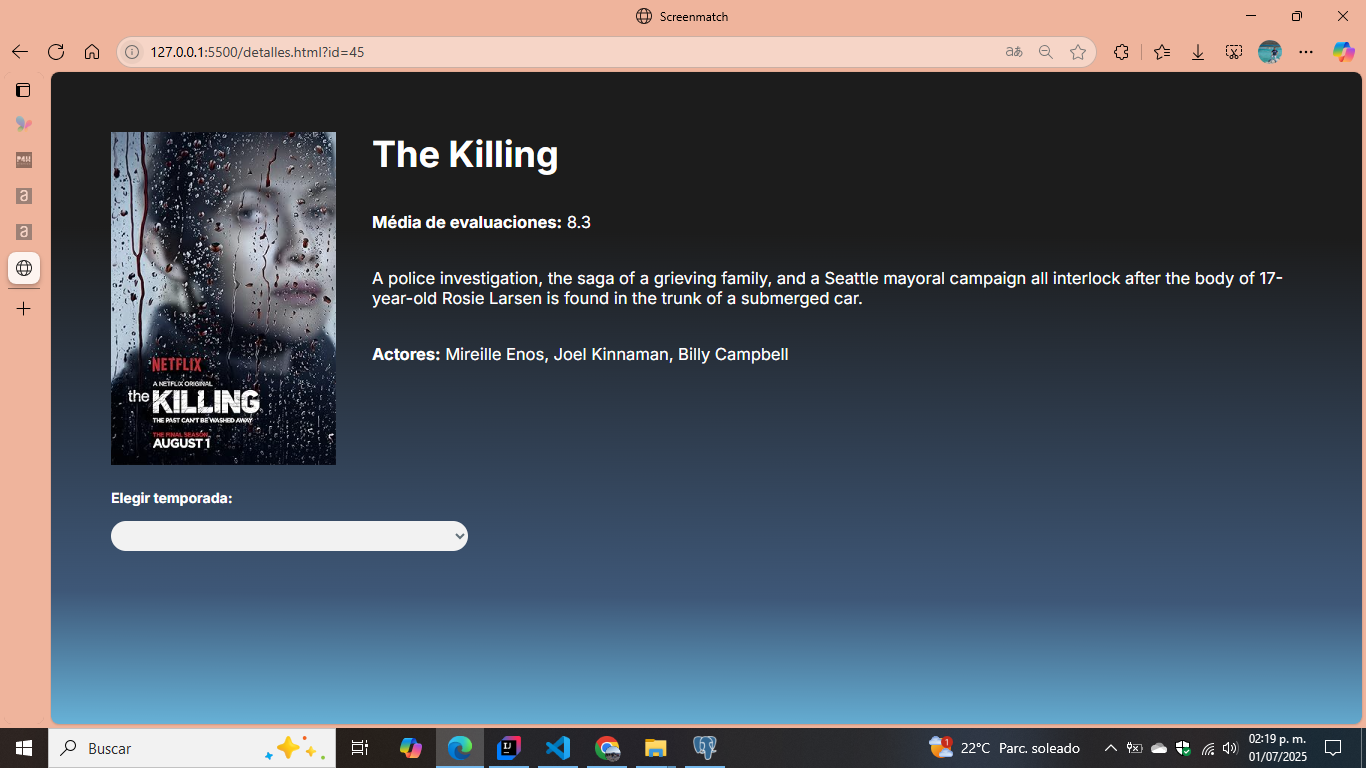Click The Killing title heading
This screenshot has width=1366, height=768.
(465, 154)
